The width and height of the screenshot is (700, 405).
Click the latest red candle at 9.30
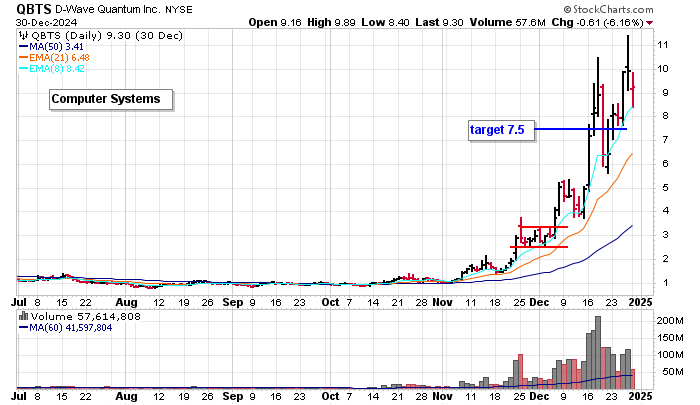[x=633, y=90]
